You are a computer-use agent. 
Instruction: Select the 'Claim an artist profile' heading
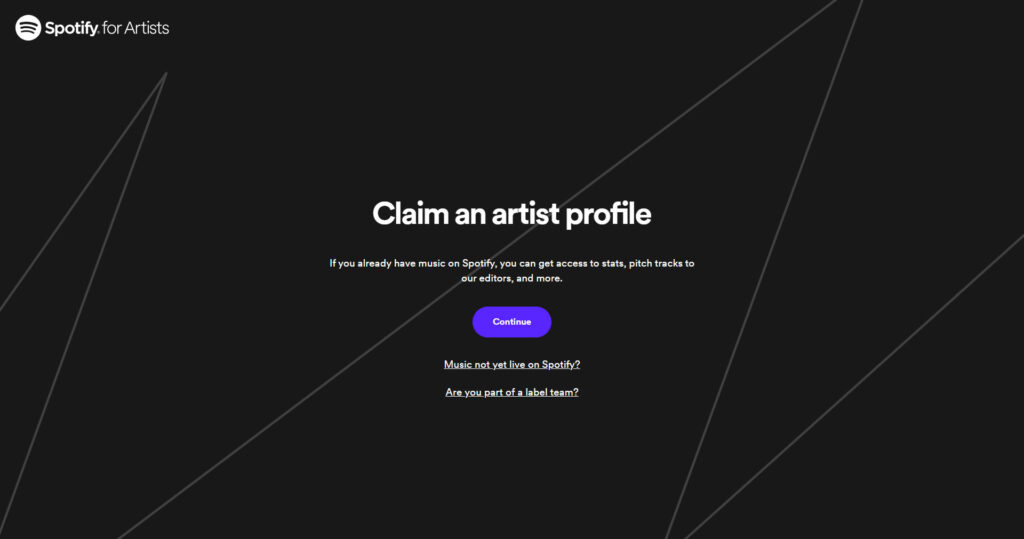tap(511, 214)
